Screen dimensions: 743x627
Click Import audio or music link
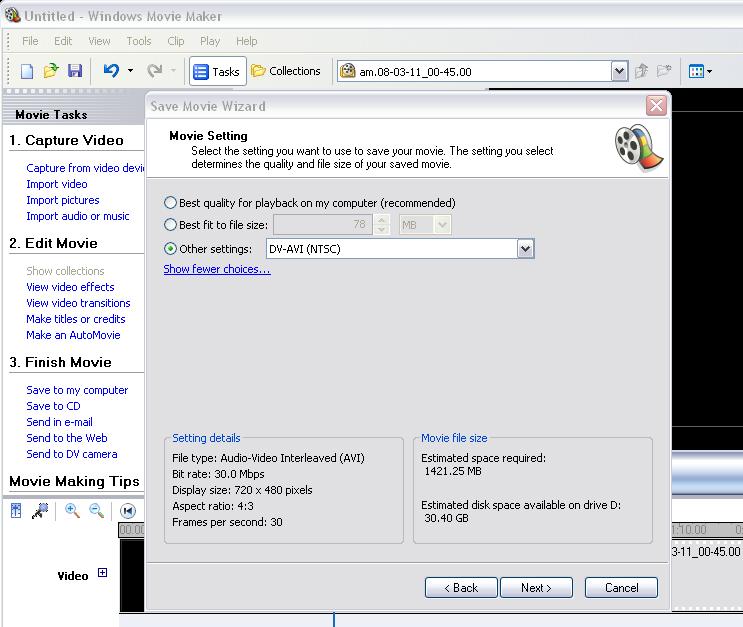pos(78,216)
